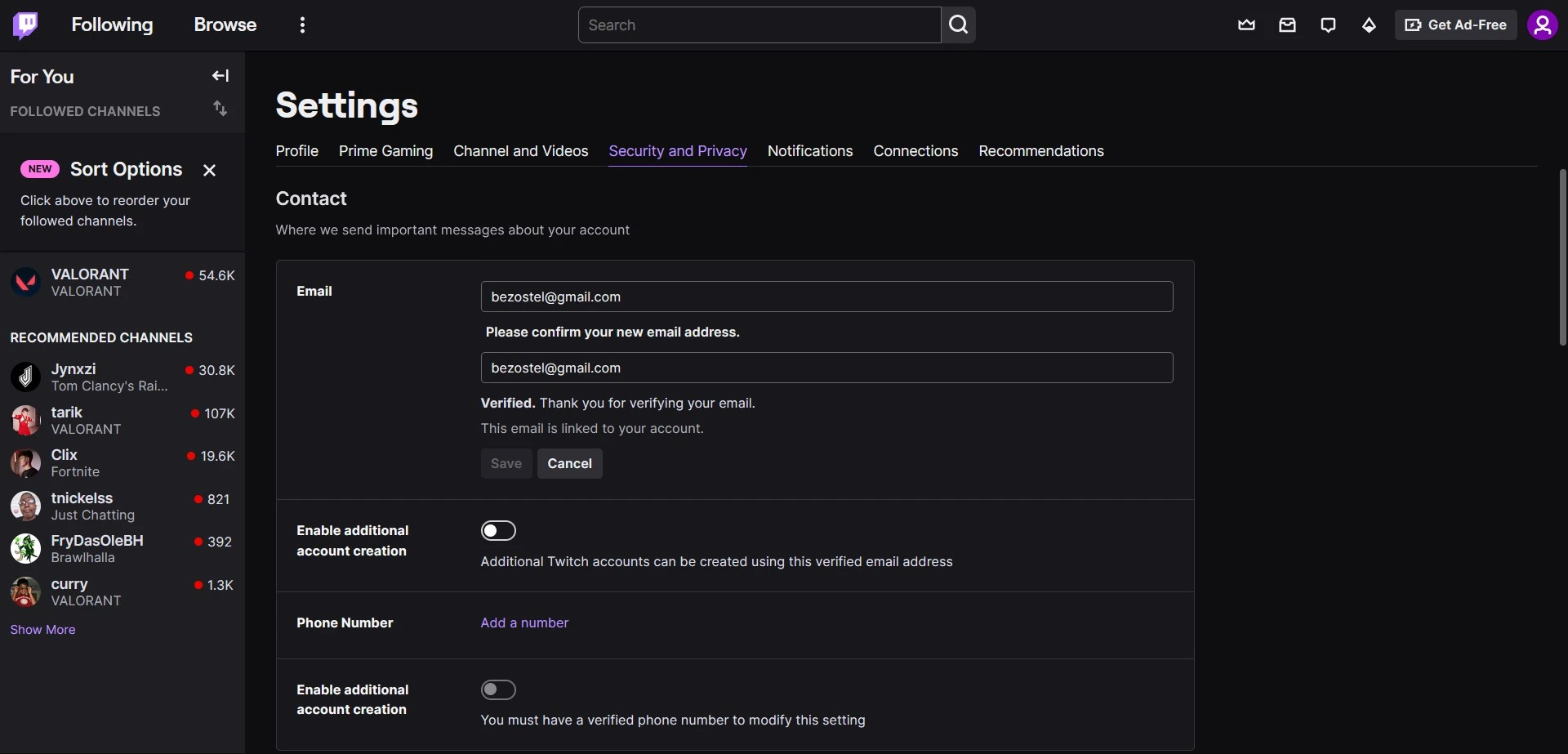This screenshot has height=754, width=1568.
Task: Click Jynxzi channel avatar
Action: [x=25, y=377]
